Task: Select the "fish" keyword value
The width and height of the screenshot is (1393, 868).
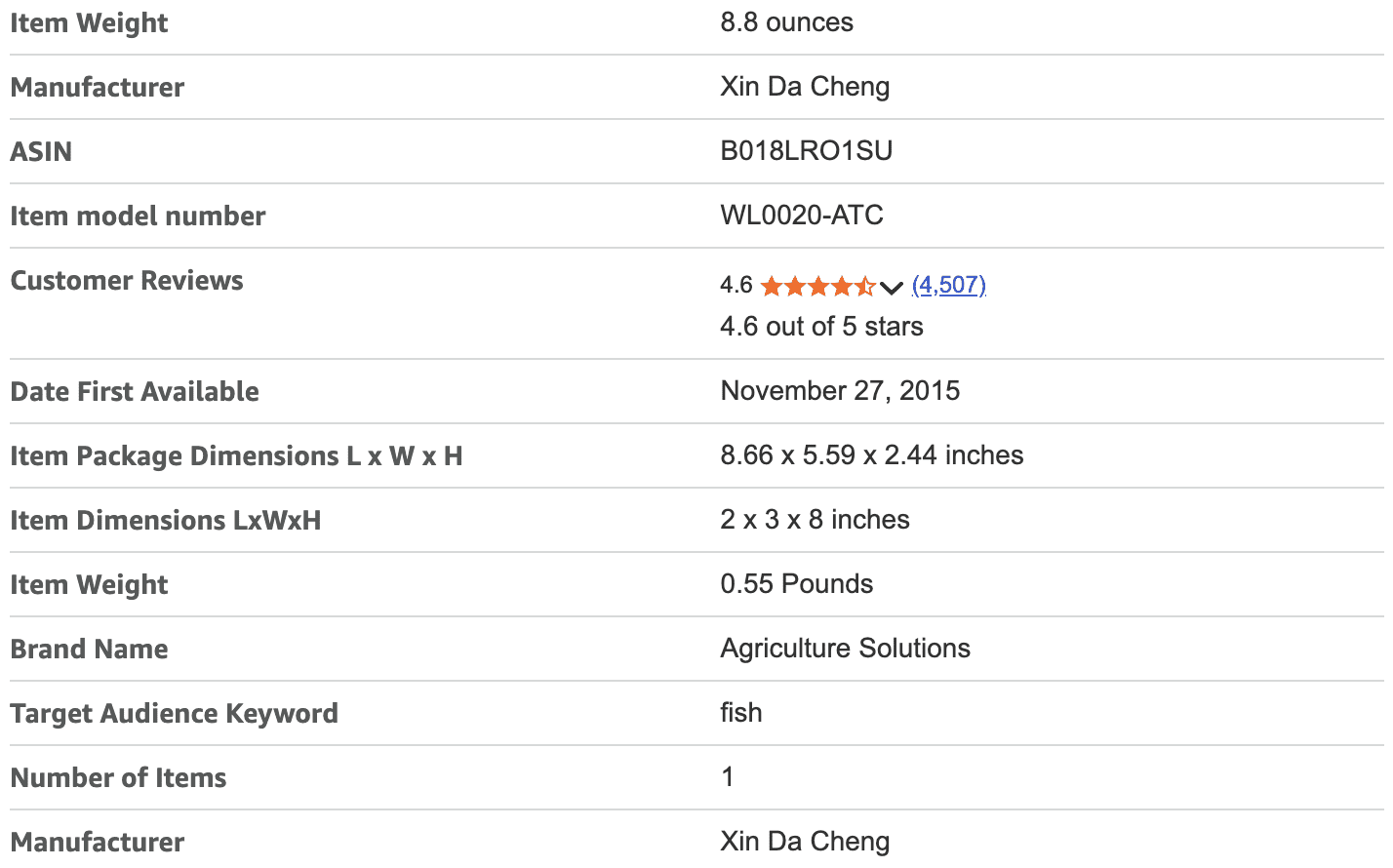Action: coord(741,713)
